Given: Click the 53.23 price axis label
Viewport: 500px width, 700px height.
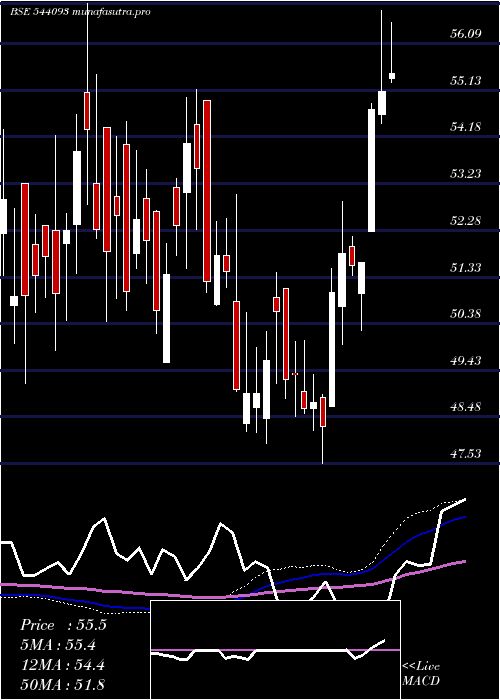Looking at the screenshot, I should click(466, 174).
